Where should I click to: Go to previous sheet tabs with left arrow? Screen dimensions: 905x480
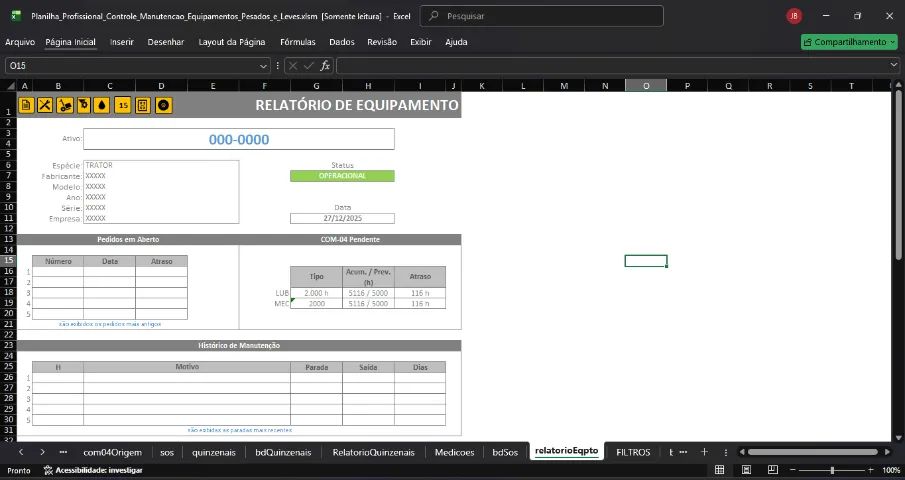[21, 452]
